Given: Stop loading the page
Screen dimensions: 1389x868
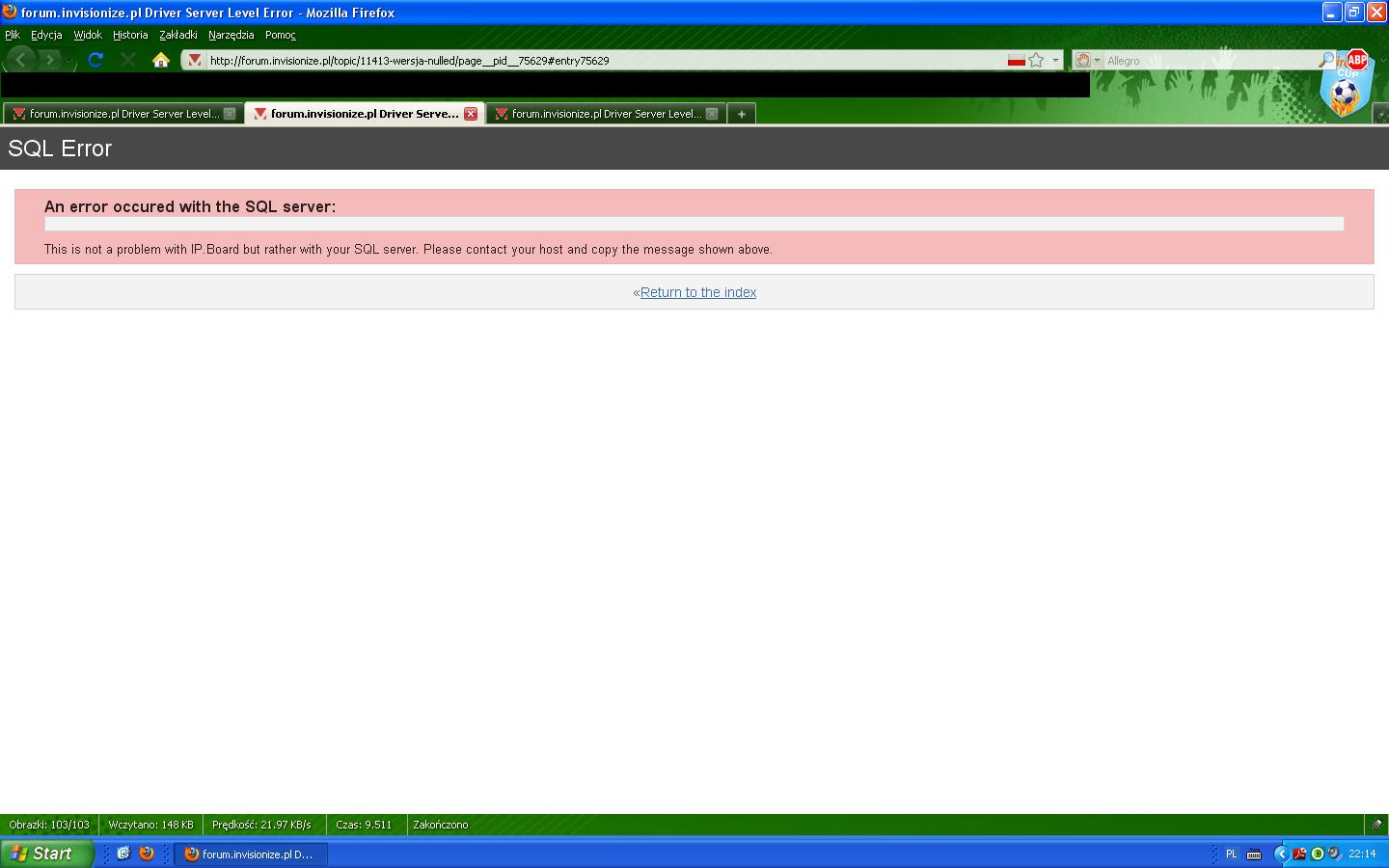Looking at the screenshot, I should tap(128, 60).
